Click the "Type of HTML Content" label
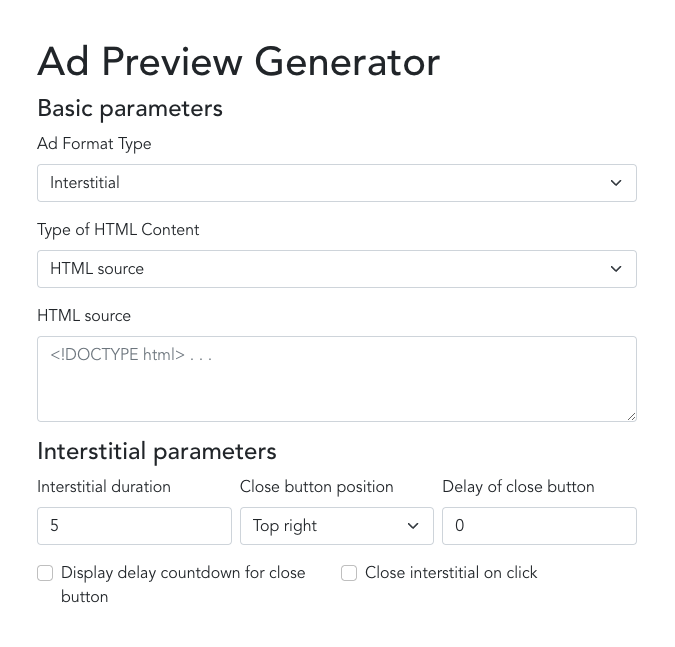The height and width of the screenshot is (647, 675). (118, 230)
